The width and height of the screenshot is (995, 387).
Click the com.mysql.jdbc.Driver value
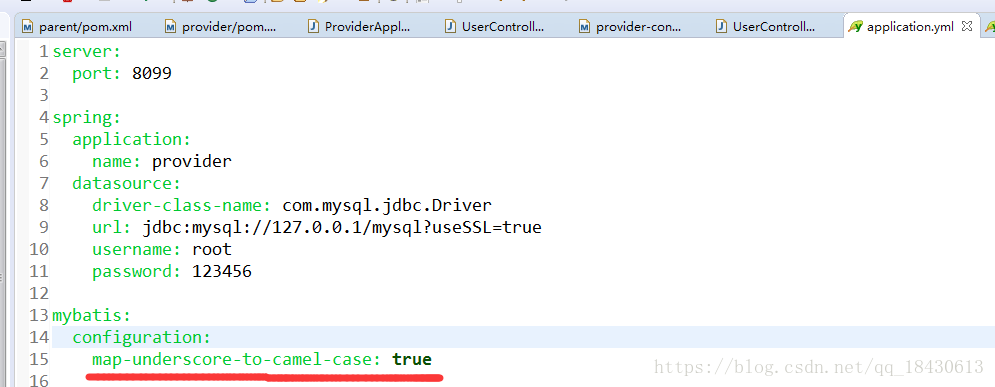pos(387,206)
